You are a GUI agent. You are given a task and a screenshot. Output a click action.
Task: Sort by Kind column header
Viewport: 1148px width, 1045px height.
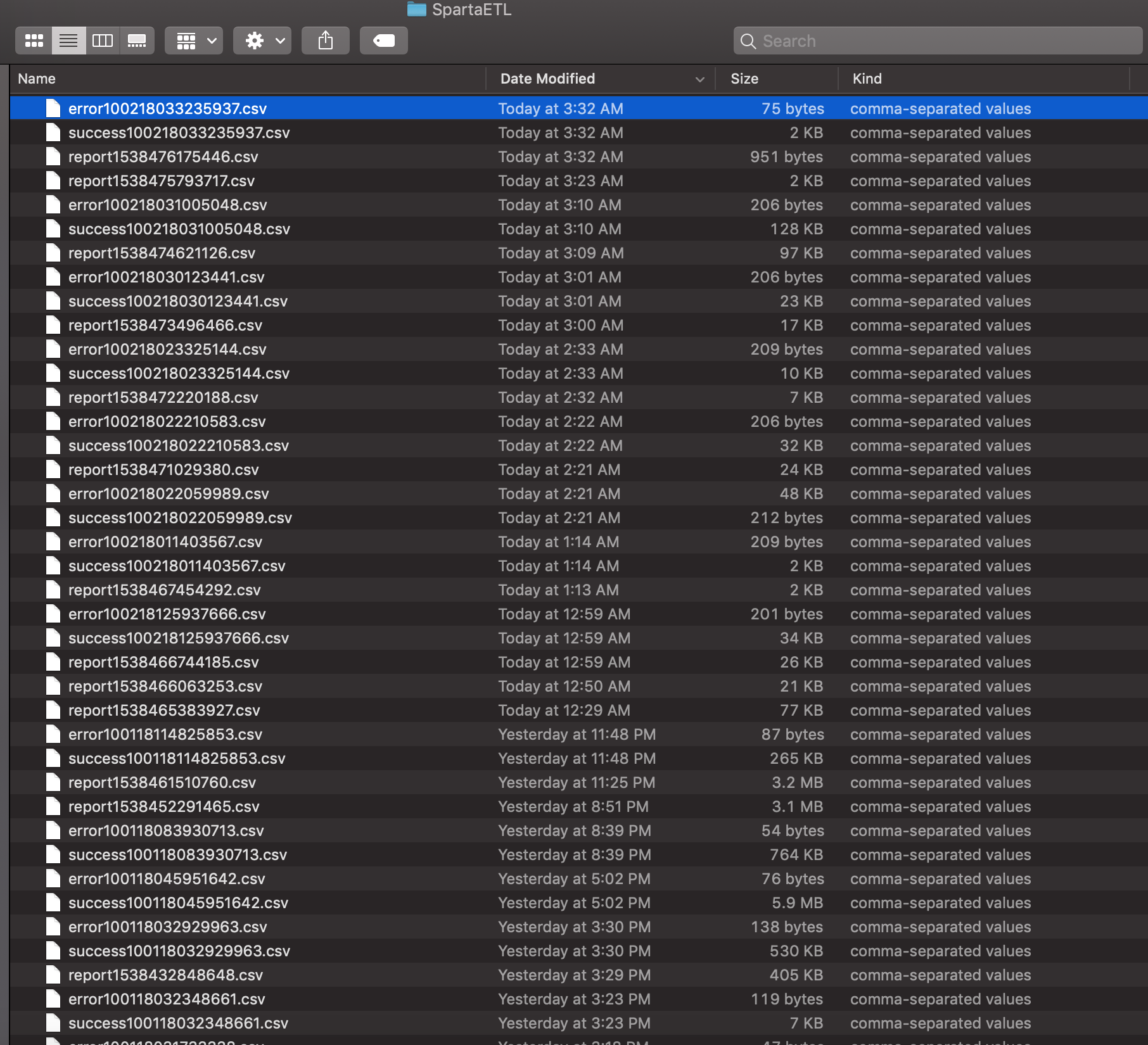tap(984, 79)
